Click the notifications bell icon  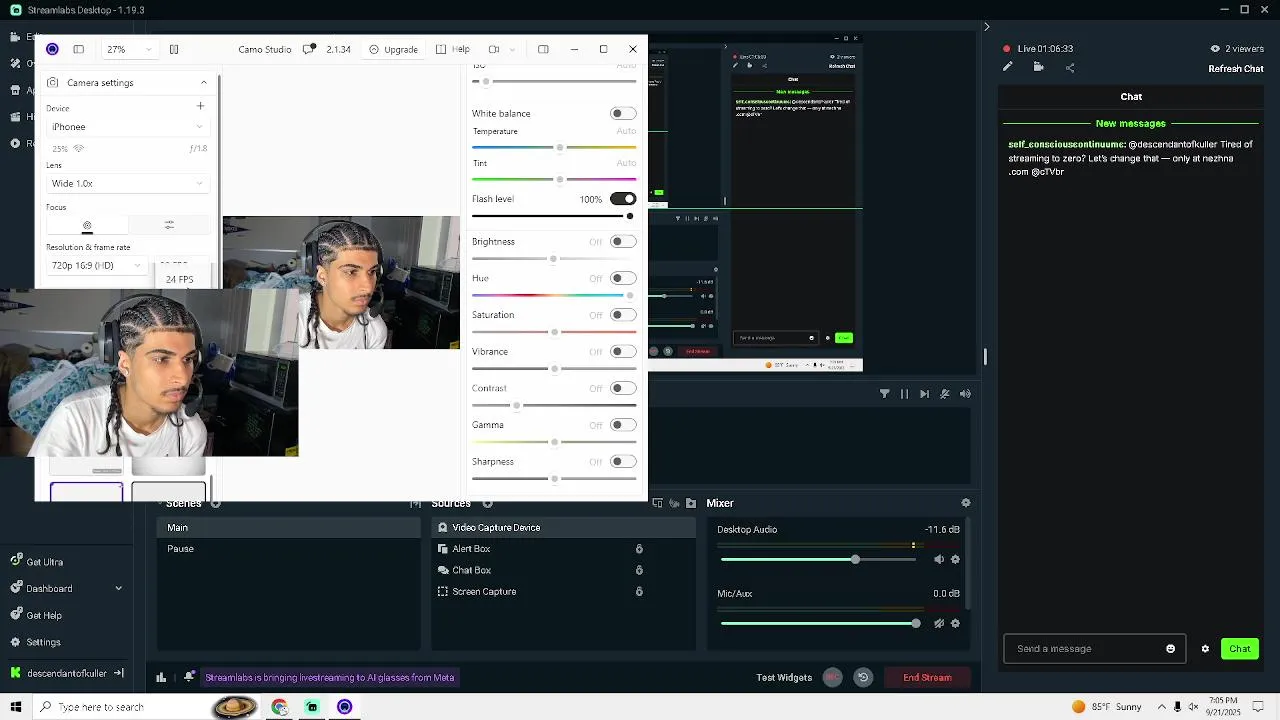pyautogui.click(x=189, y=678)
